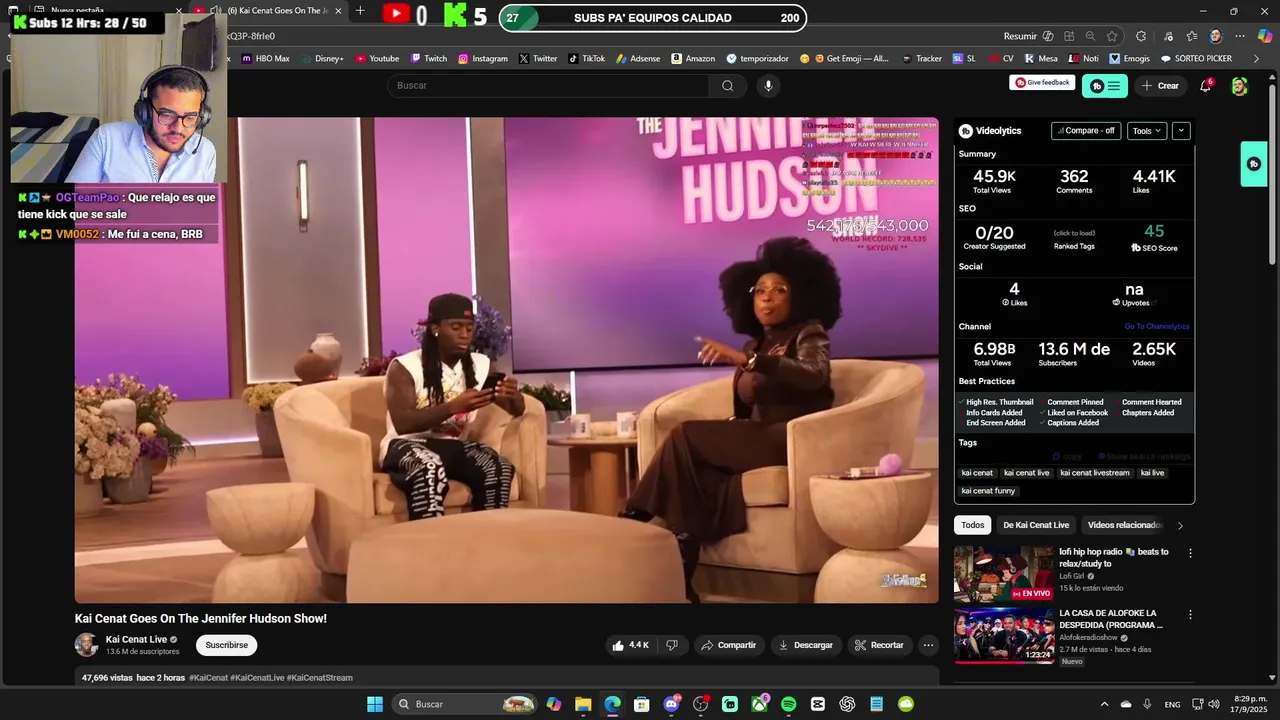Open the TubeBuddy menu icon
Viewport: 1280px width, 720px height.
coord(1105,86)
